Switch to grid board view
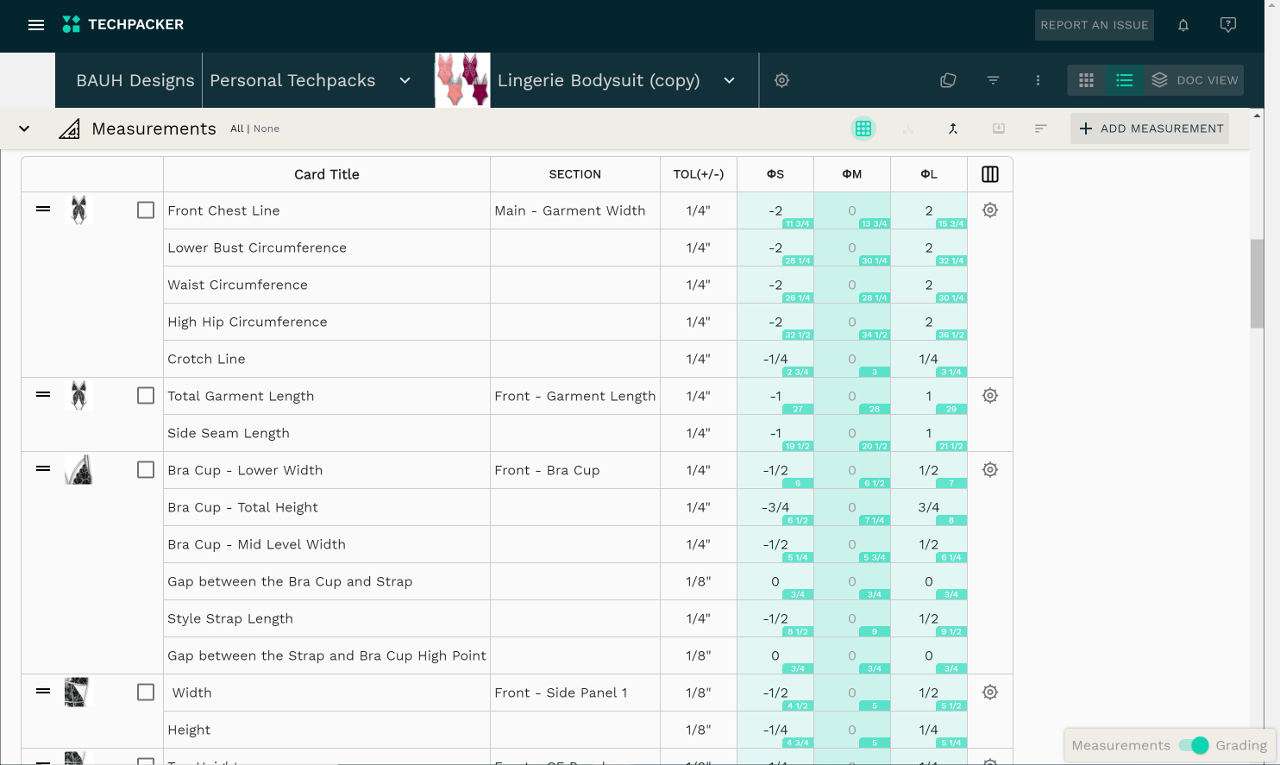The height and width of the screenshot is (765, 1280). pos(1086,80)
